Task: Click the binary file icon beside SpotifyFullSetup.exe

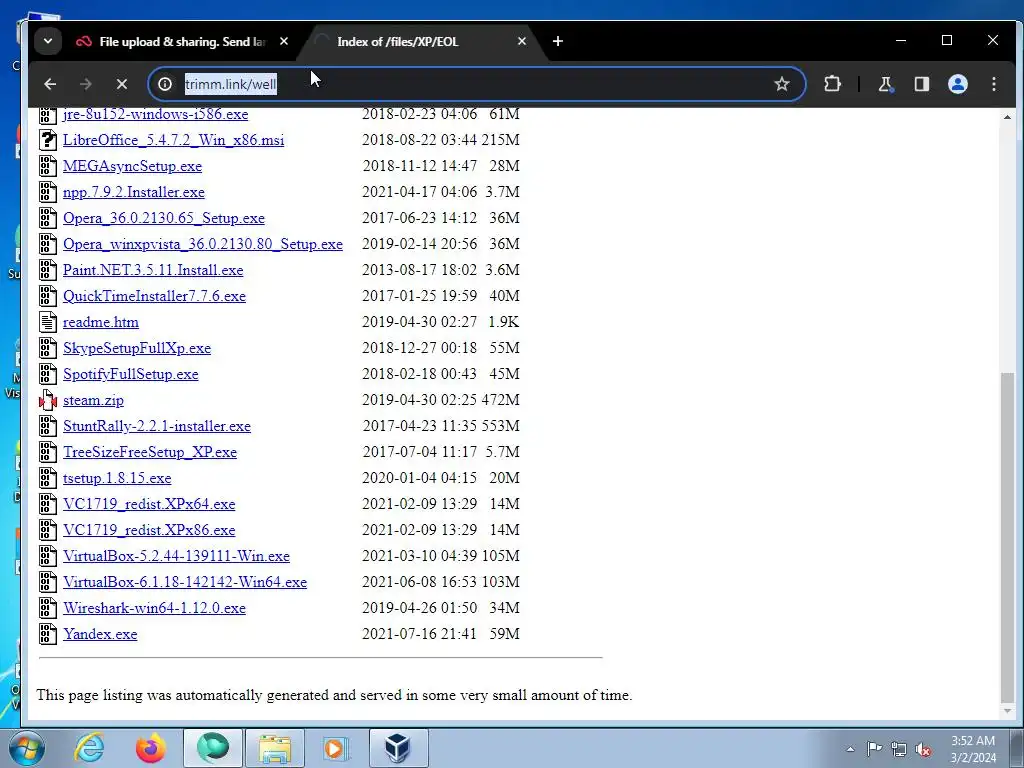Action: click(48, 374)
